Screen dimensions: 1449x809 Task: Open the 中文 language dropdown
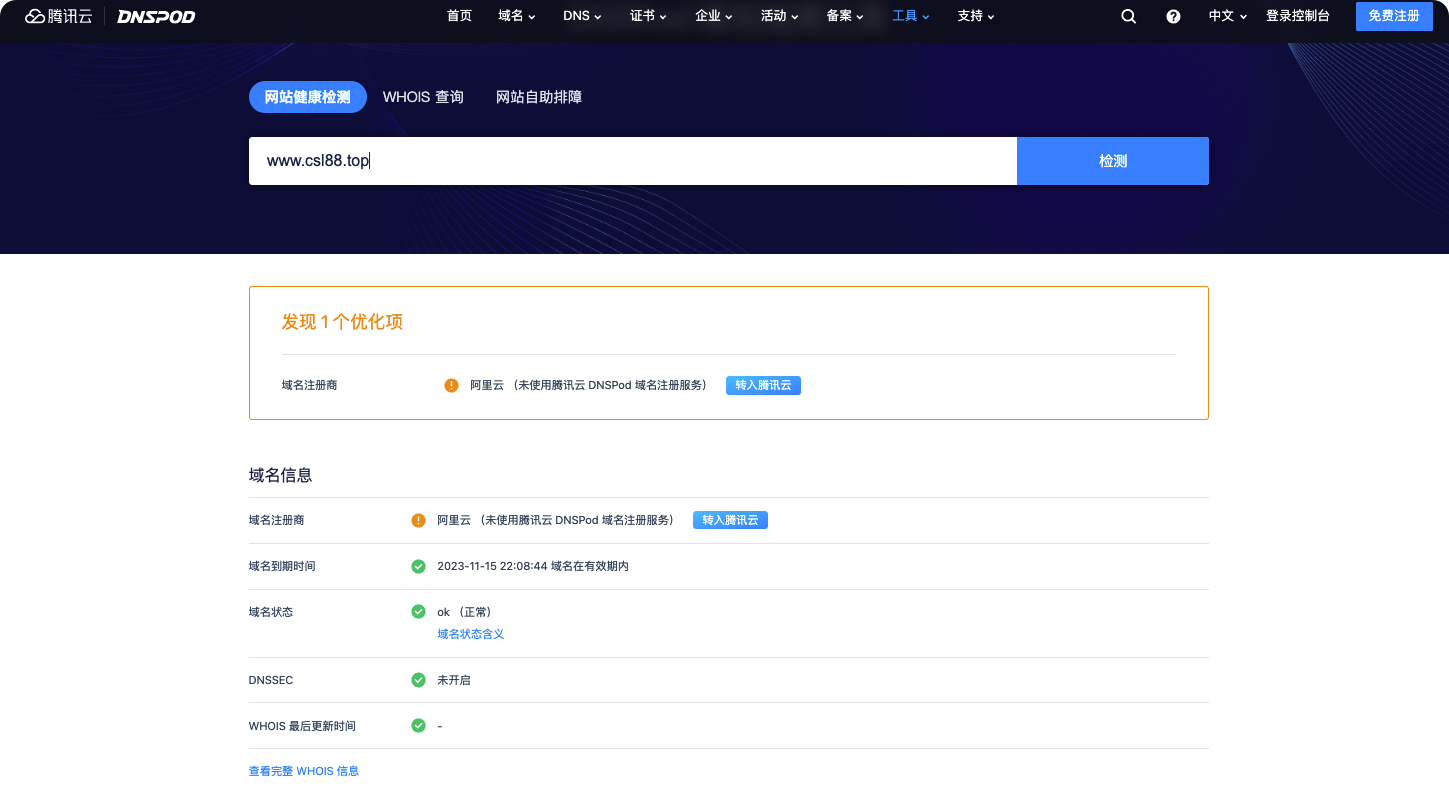tap(1227, 16)
